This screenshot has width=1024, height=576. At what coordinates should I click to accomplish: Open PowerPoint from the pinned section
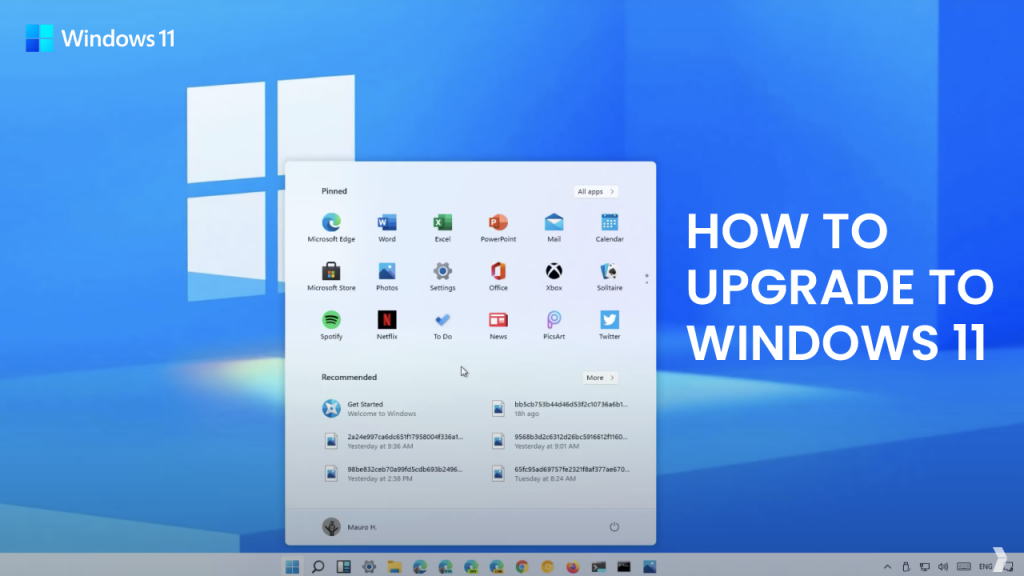498,223
